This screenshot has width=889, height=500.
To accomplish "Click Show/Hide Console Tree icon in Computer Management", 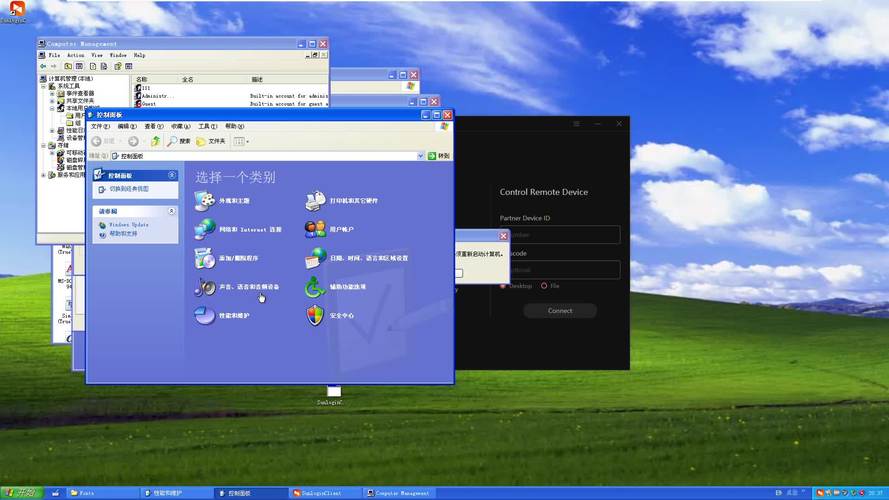I will [79, 66].
